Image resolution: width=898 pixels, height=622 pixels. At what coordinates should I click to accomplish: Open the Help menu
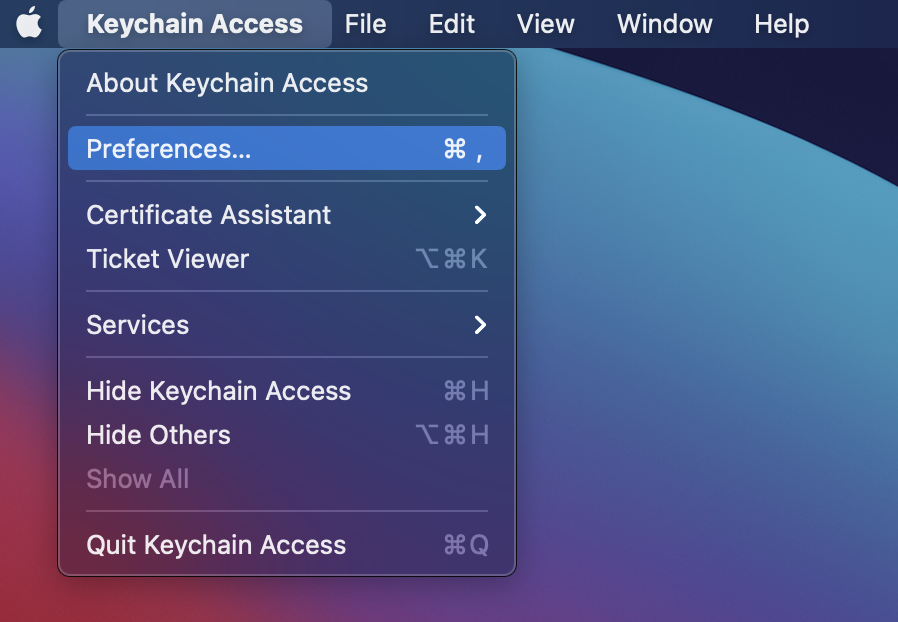click(781, 24)
